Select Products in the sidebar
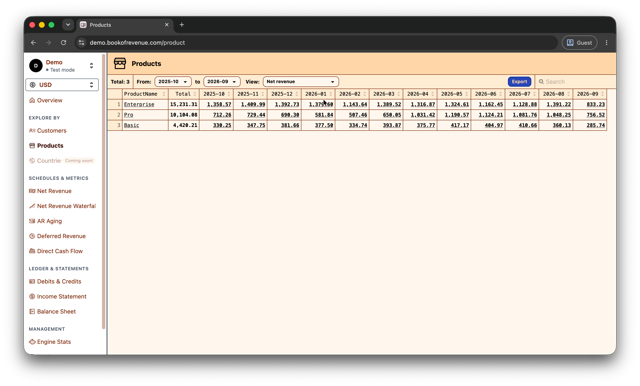640x386 pixels. coord(50,146)
